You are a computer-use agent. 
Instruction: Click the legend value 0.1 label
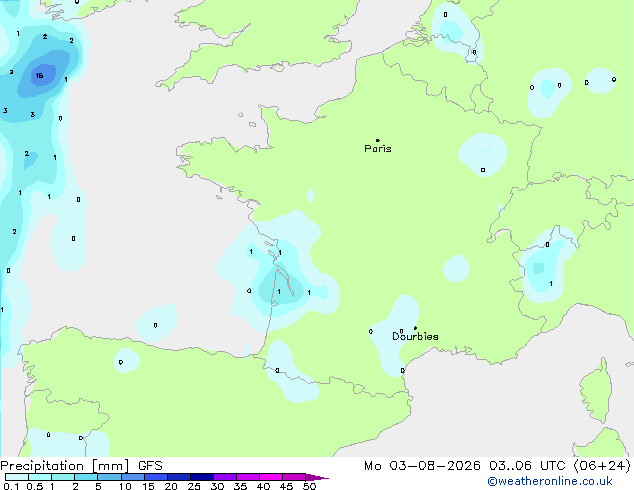click(11, 486)
